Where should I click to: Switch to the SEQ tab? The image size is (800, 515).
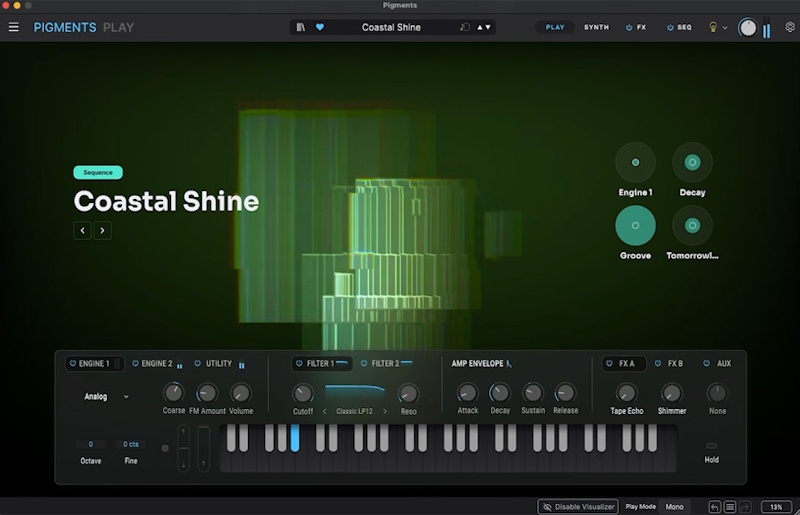680,27
